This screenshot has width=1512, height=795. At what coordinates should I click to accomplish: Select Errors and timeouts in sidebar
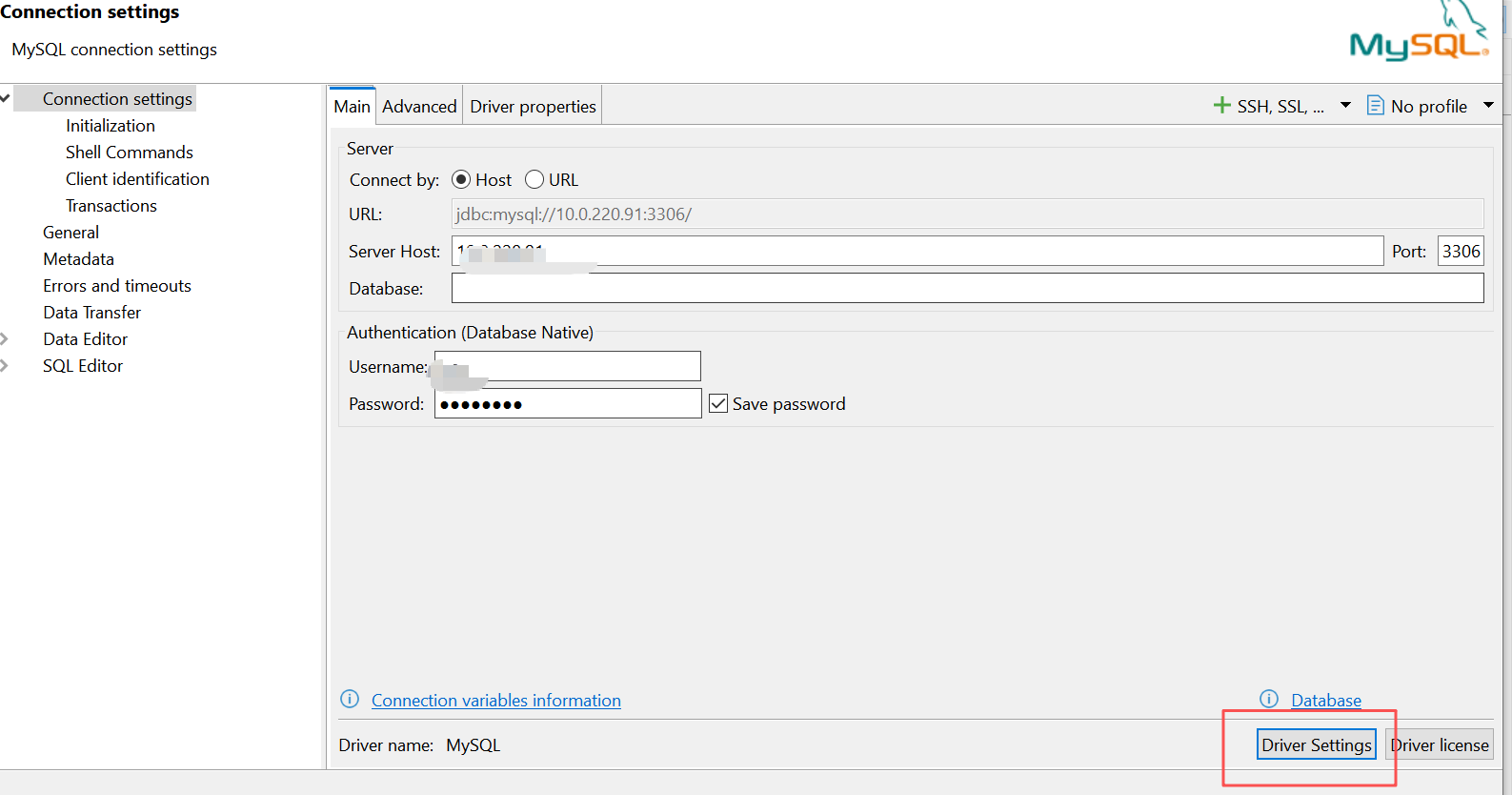click(117, 286)
